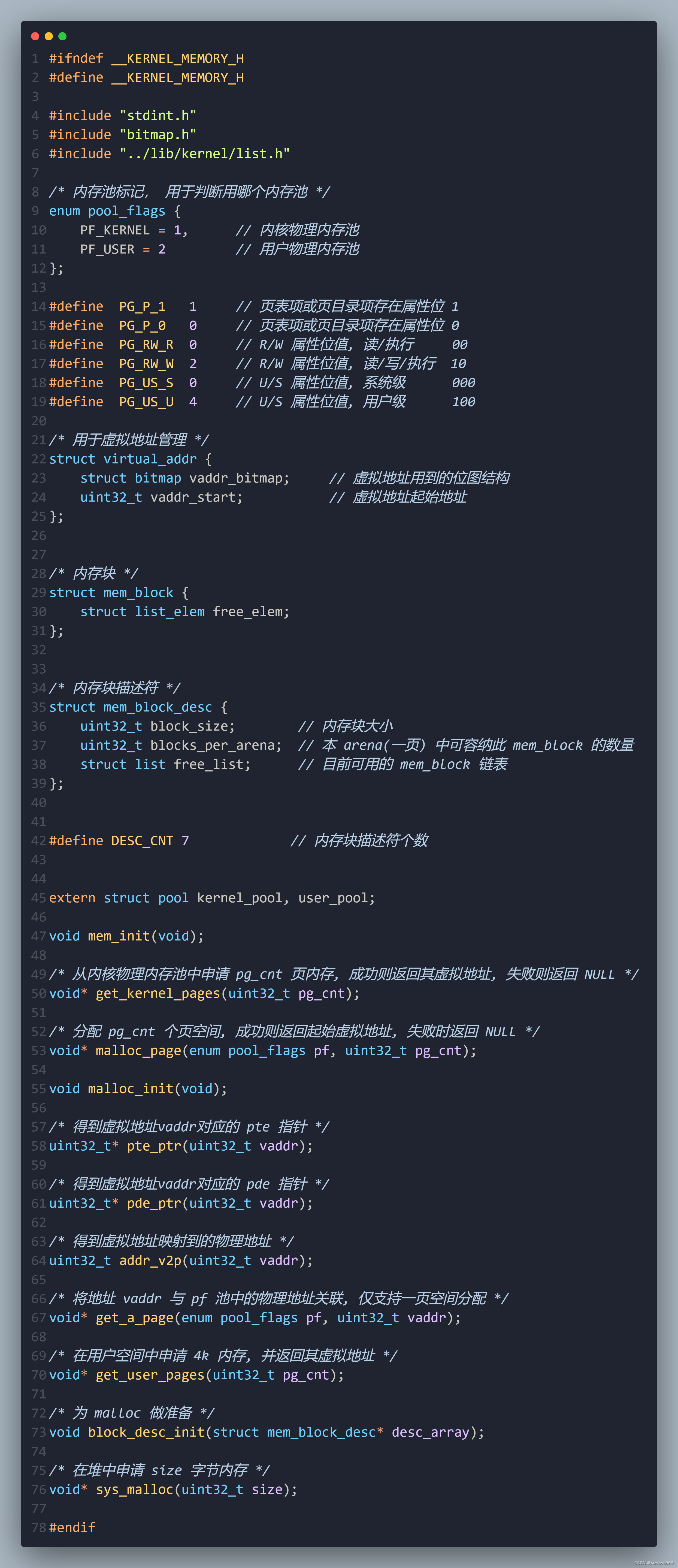
Task: Click the desc_array parameter
Action: [430, 1432]
